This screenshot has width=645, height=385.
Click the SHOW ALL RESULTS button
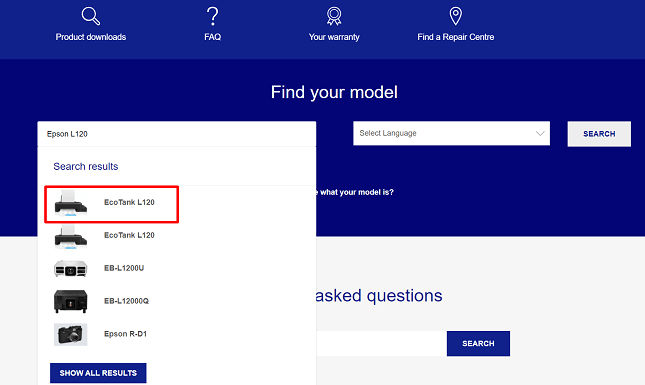pyautogui.click(x=98, y=373)
